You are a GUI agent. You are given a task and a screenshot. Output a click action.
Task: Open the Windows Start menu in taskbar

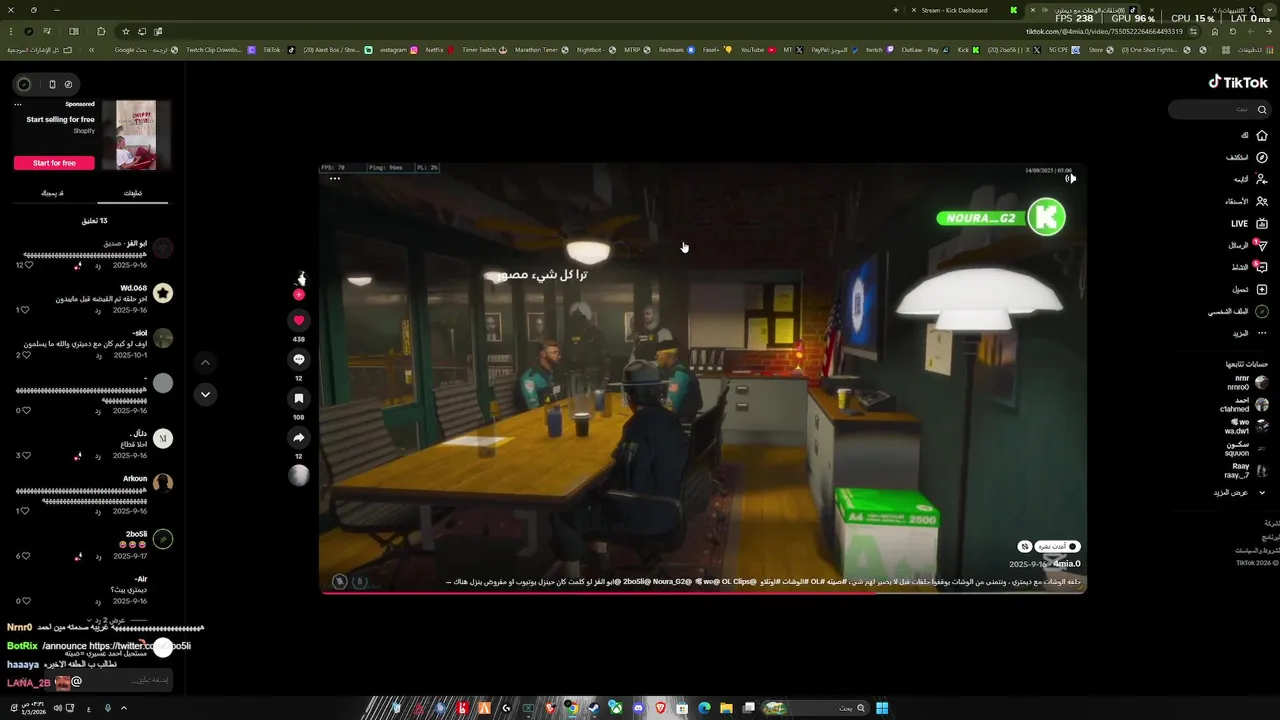point(882,708)
